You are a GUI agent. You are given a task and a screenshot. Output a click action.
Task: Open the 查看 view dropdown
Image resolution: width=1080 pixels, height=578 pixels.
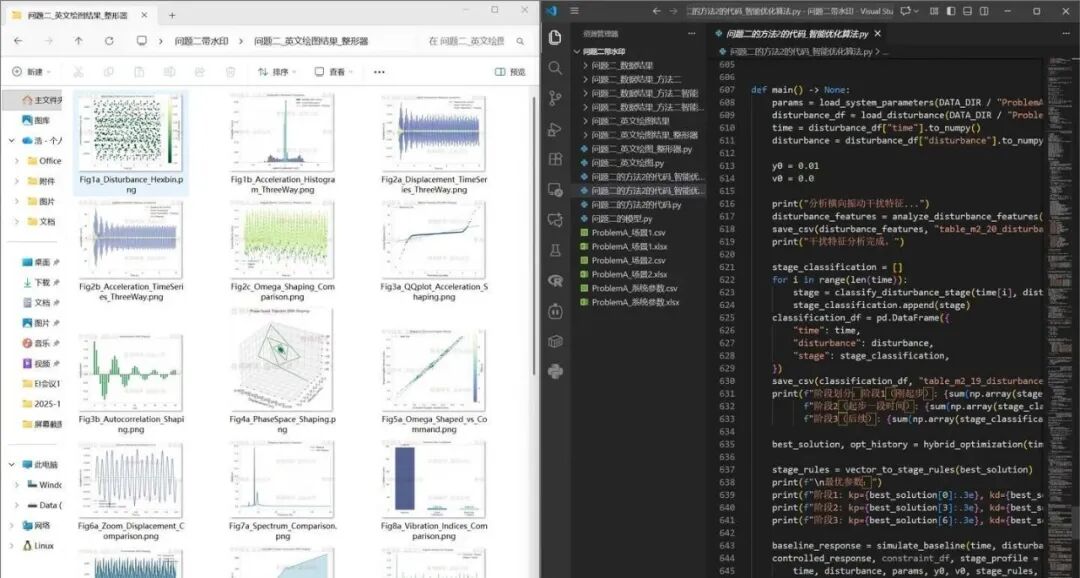click(334, 72)
